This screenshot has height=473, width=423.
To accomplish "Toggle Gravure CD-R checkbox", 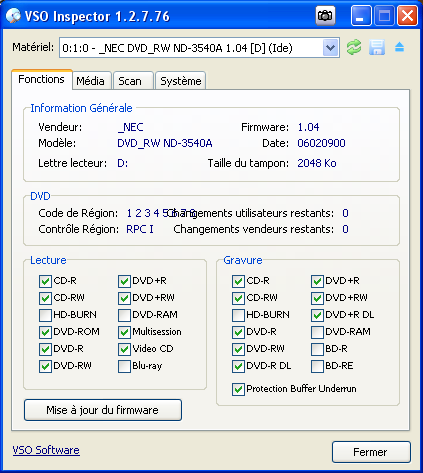I will coord(238,281).
